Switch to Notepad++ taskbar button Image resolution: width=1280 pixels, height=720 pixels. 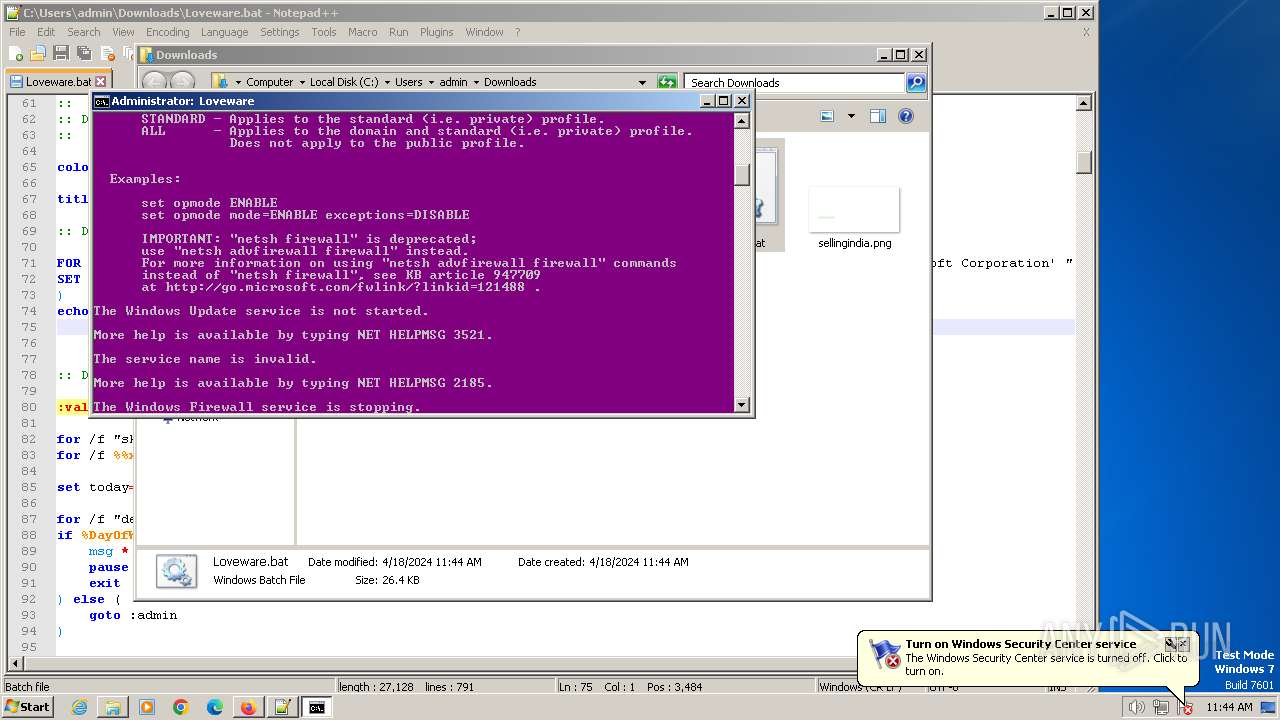click(283, 707)
